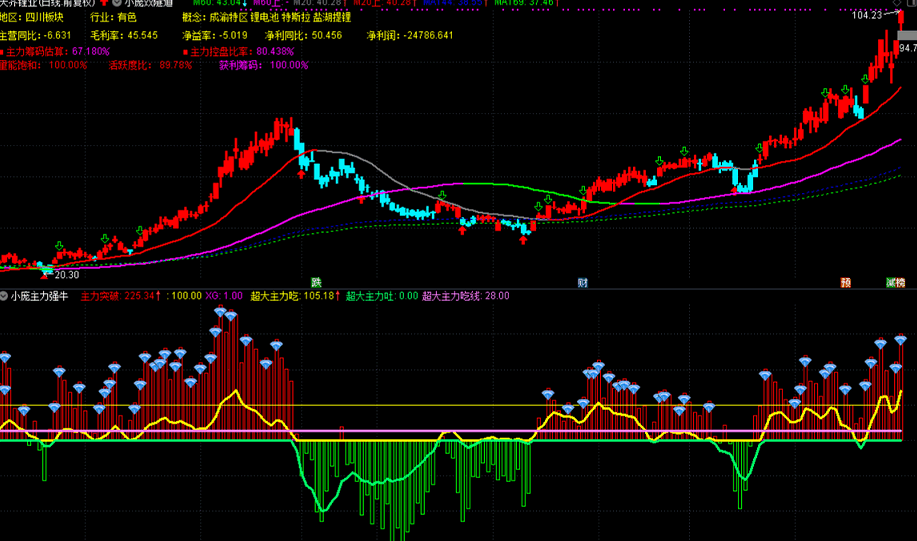Click the 活跃度比: 89.78% text
The height and width of the screenshot is (541, 917).
(x=150, y=65)
